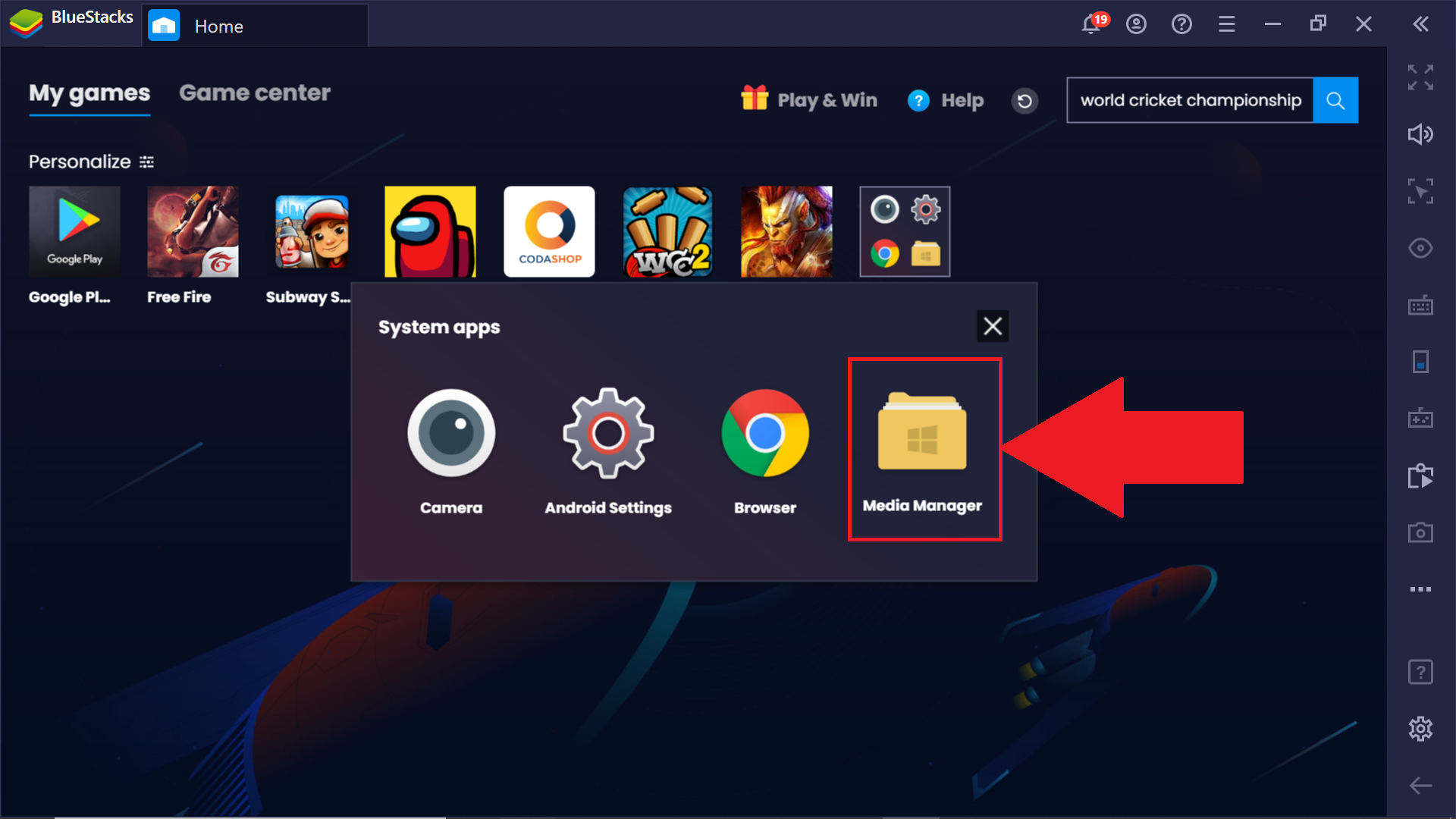Click the Personalize settings icon
Screen dimensions: 1456x819
pyautogui.click(x=148, y=162)
